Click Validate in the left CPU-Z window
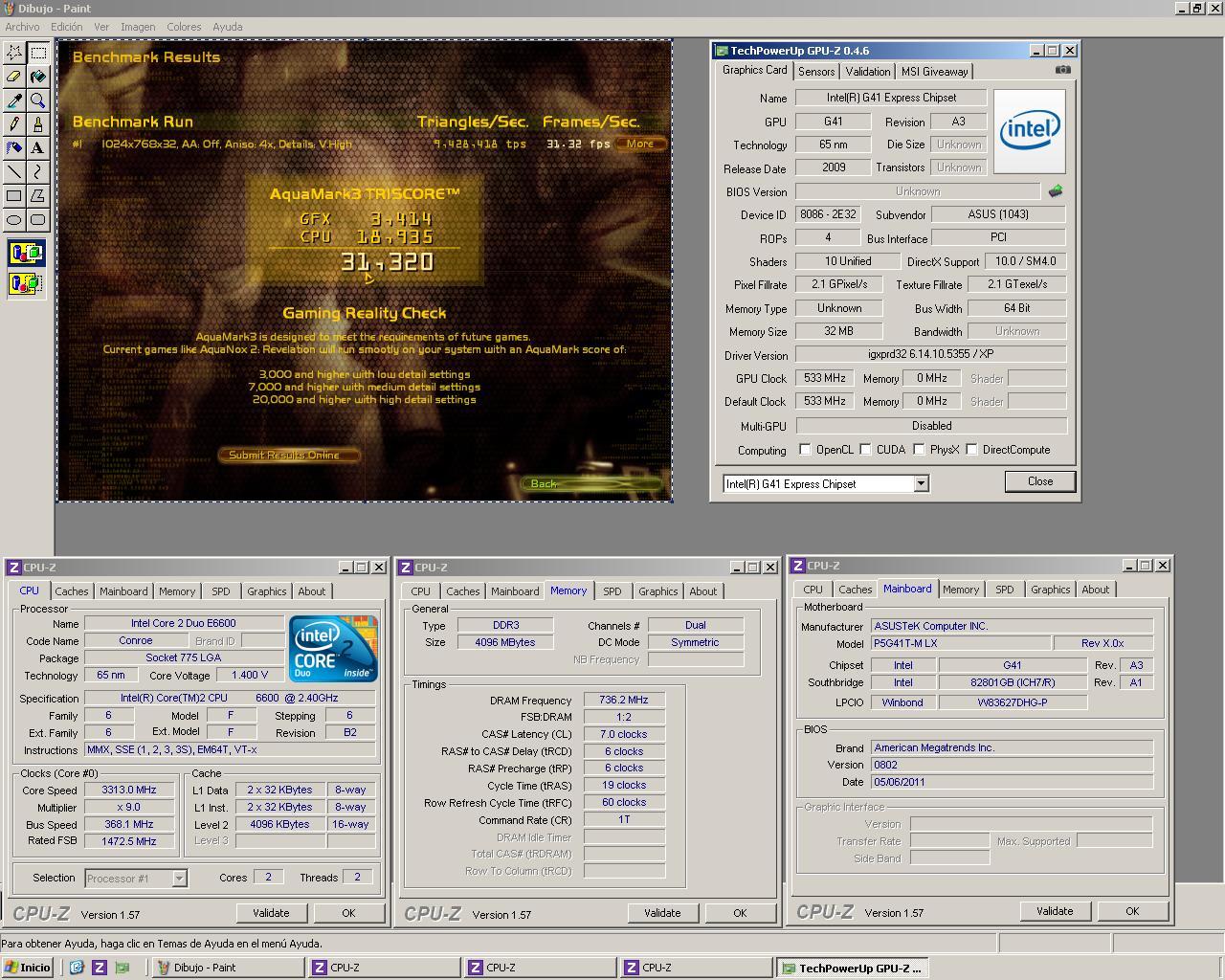 271,913
